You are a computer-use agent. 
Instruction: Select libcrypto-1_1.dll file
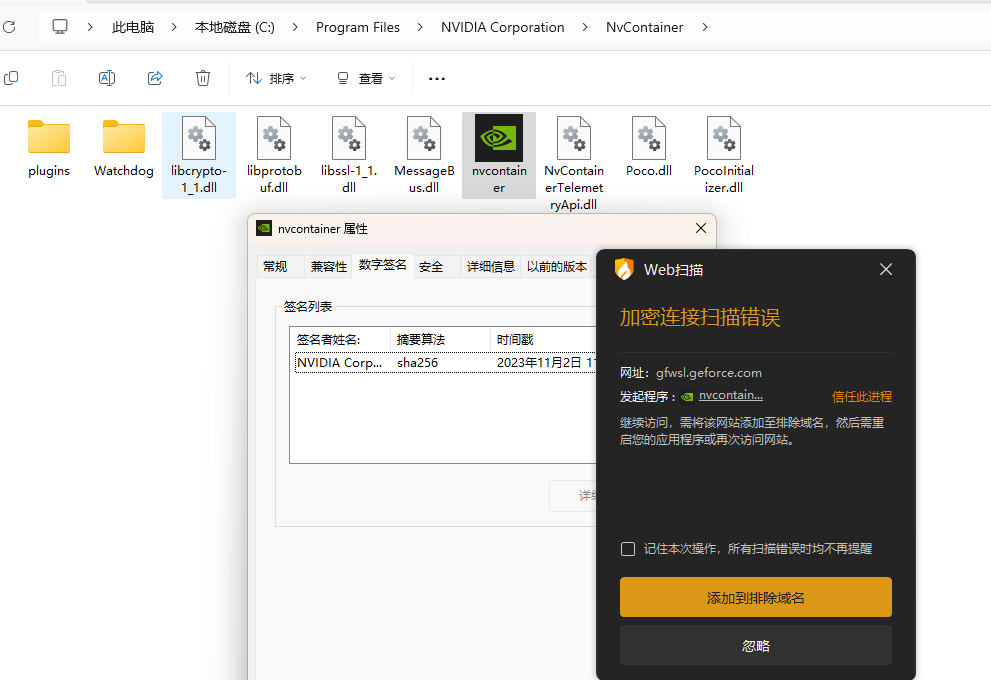[199, 155]
